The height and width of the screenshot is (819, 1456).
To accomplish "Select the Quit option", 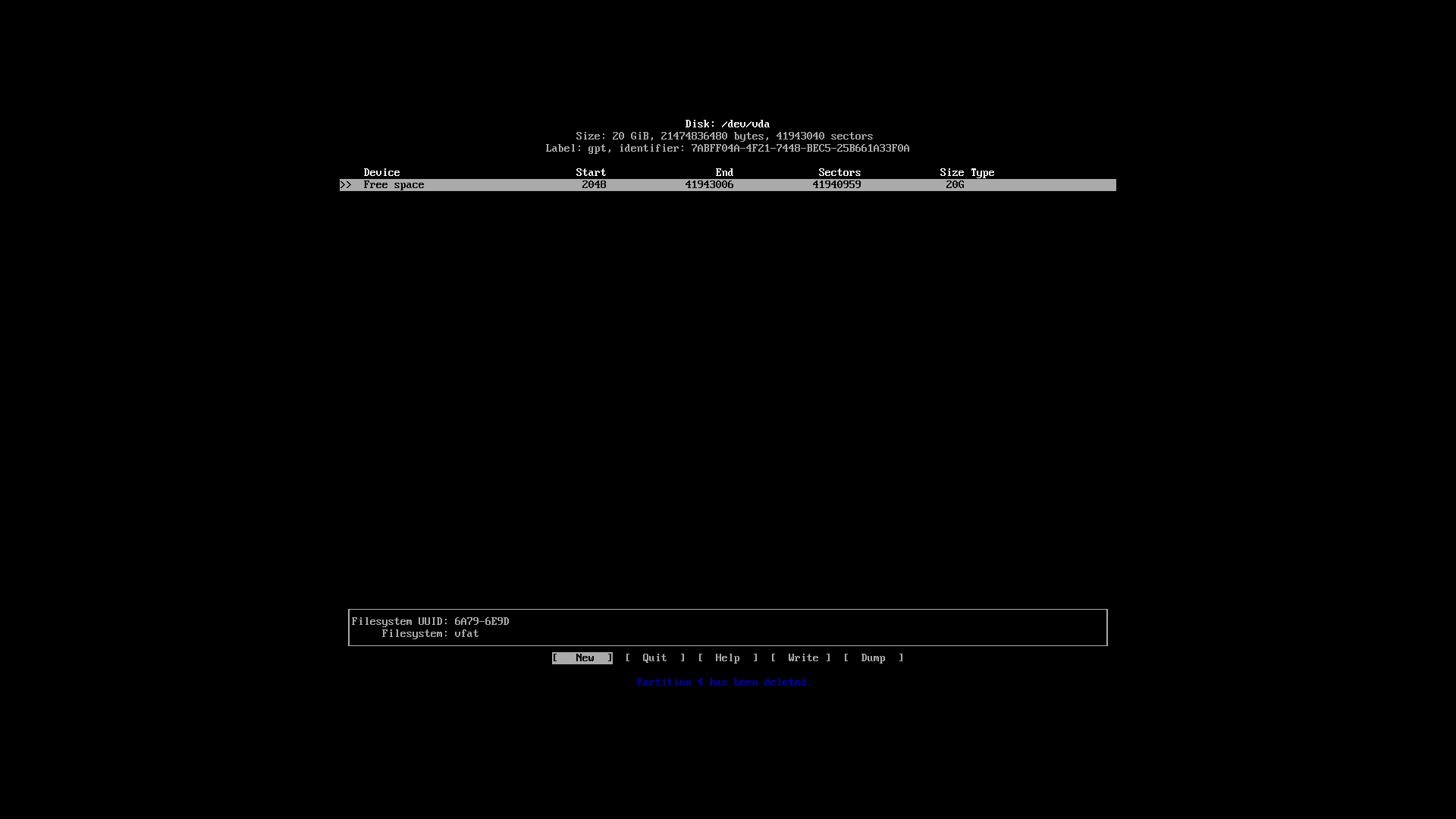I will coord(655,657).
